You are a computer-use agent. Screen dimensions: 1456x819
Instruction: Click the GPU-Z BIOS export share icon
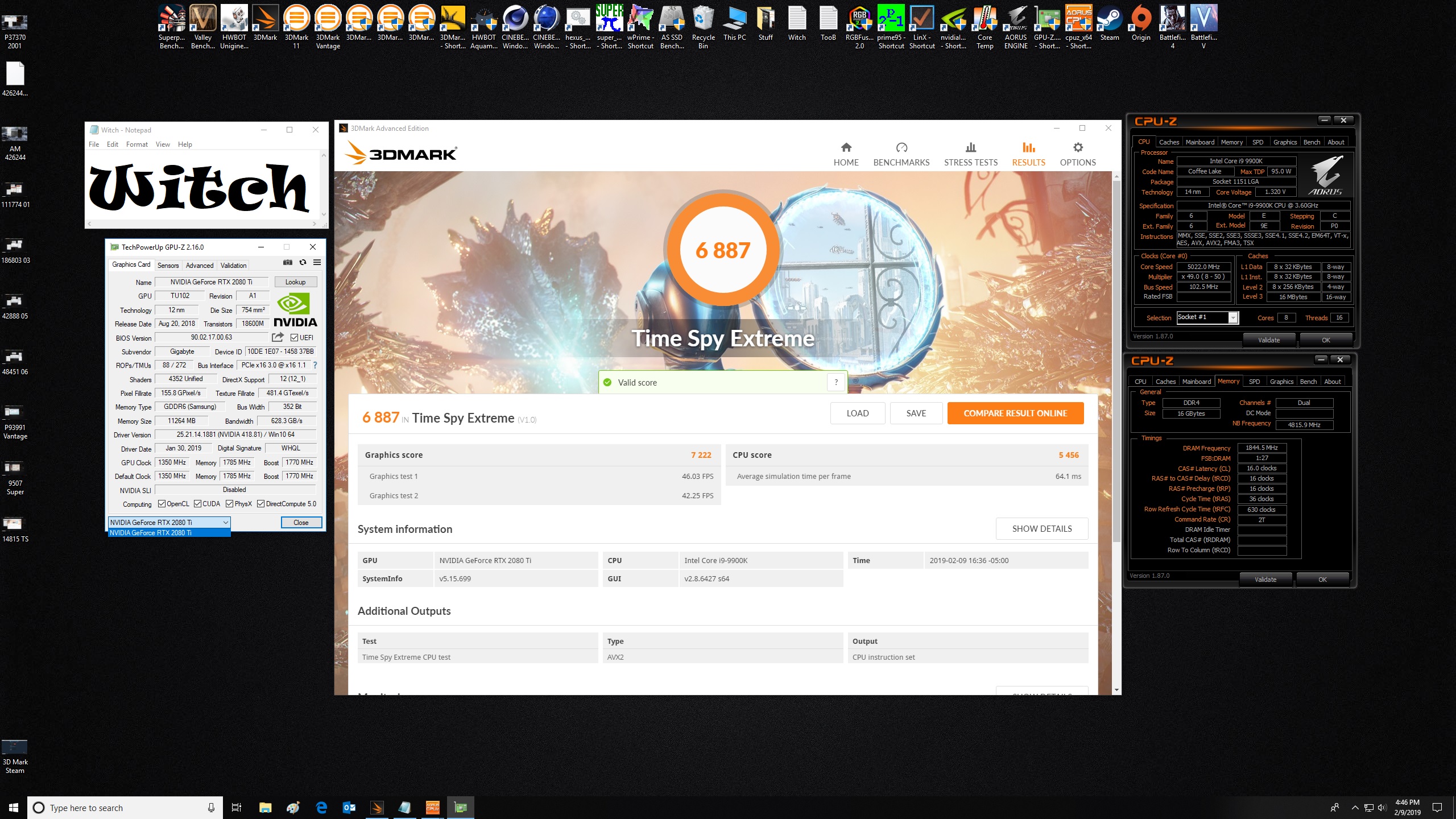(278, 337)
